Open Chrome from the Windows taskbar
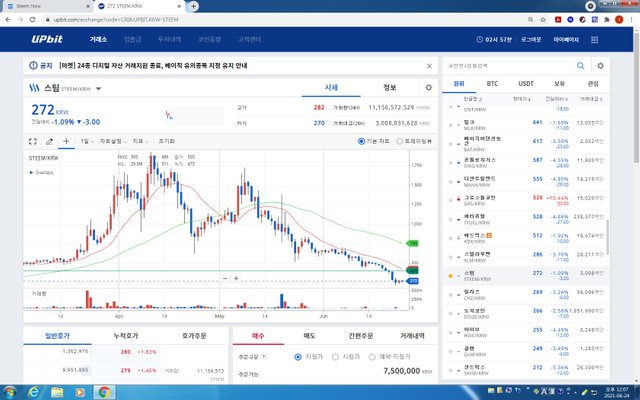Viewport: 640px width, 400px height. tap(104, 392)
